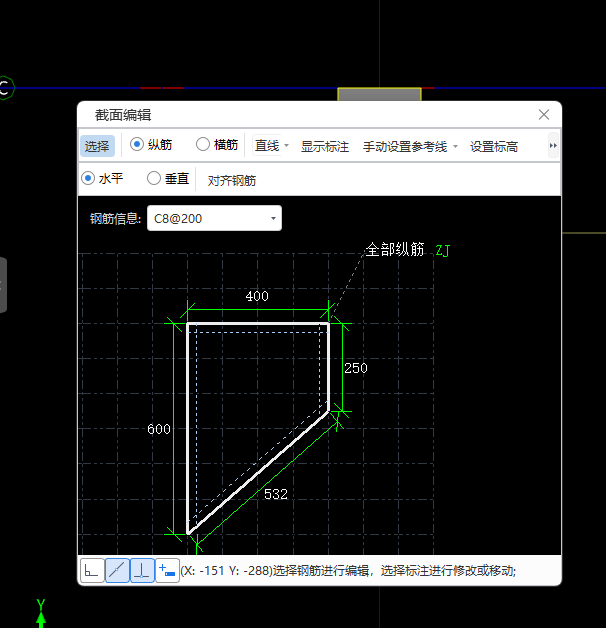Screen dimensions: 606x628
Task: Choose the 垂直 radio option
Action: click(x=154, y=178)
